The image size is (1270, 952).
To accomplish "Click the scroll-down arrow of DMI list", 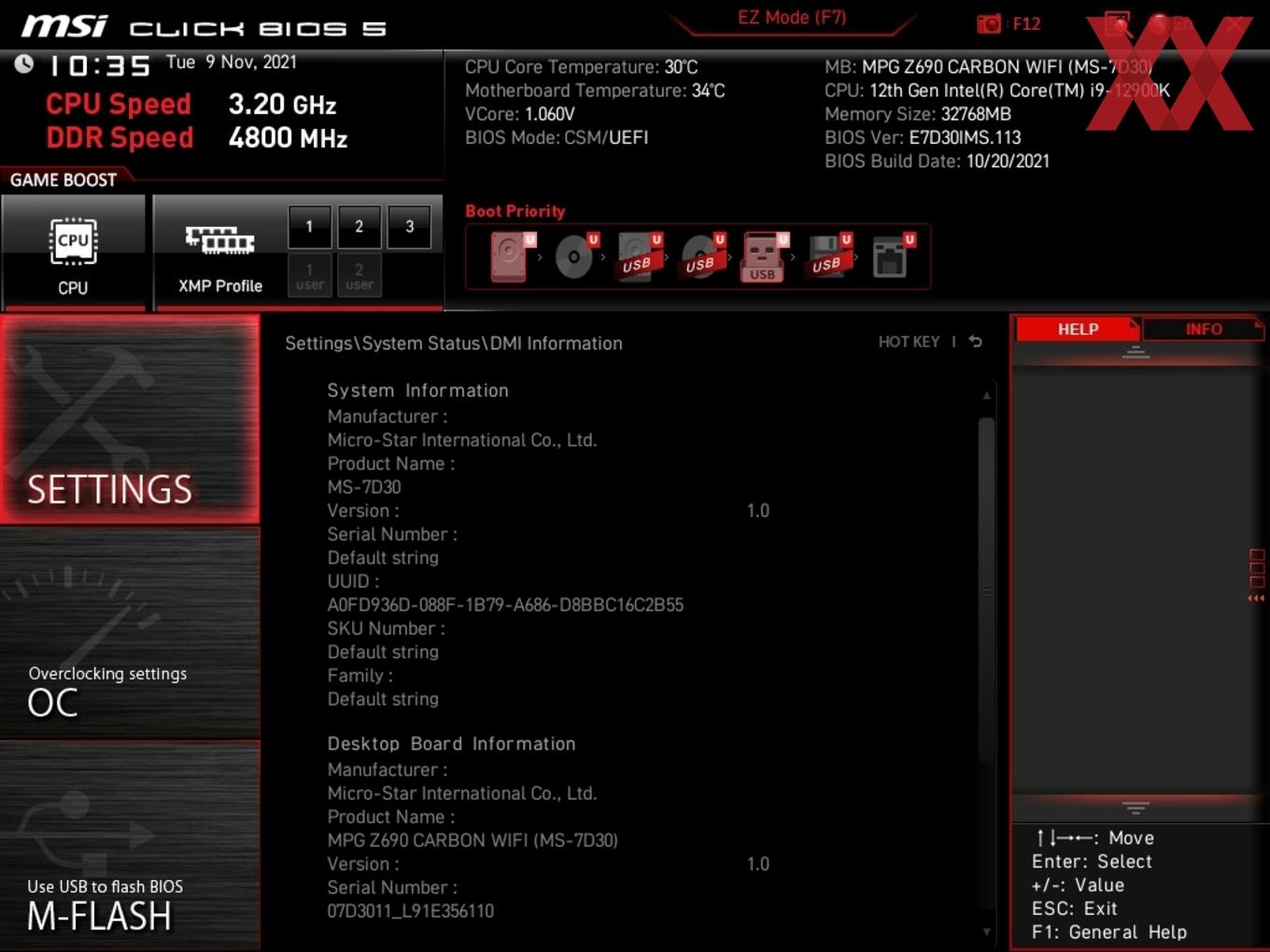I will (x=986, y=931).
